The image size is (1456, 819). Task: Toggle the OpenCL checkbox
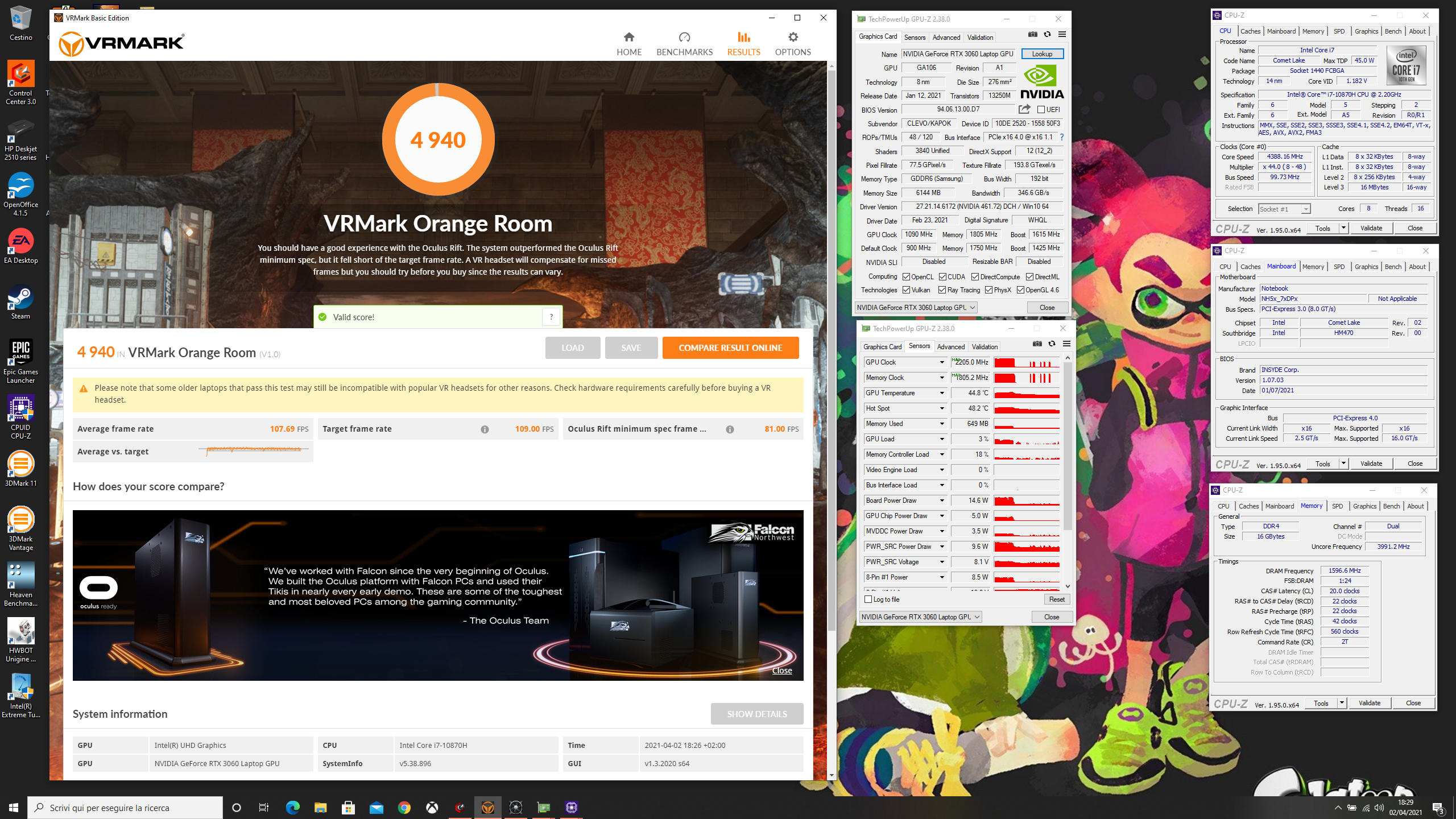pos(907,277)
